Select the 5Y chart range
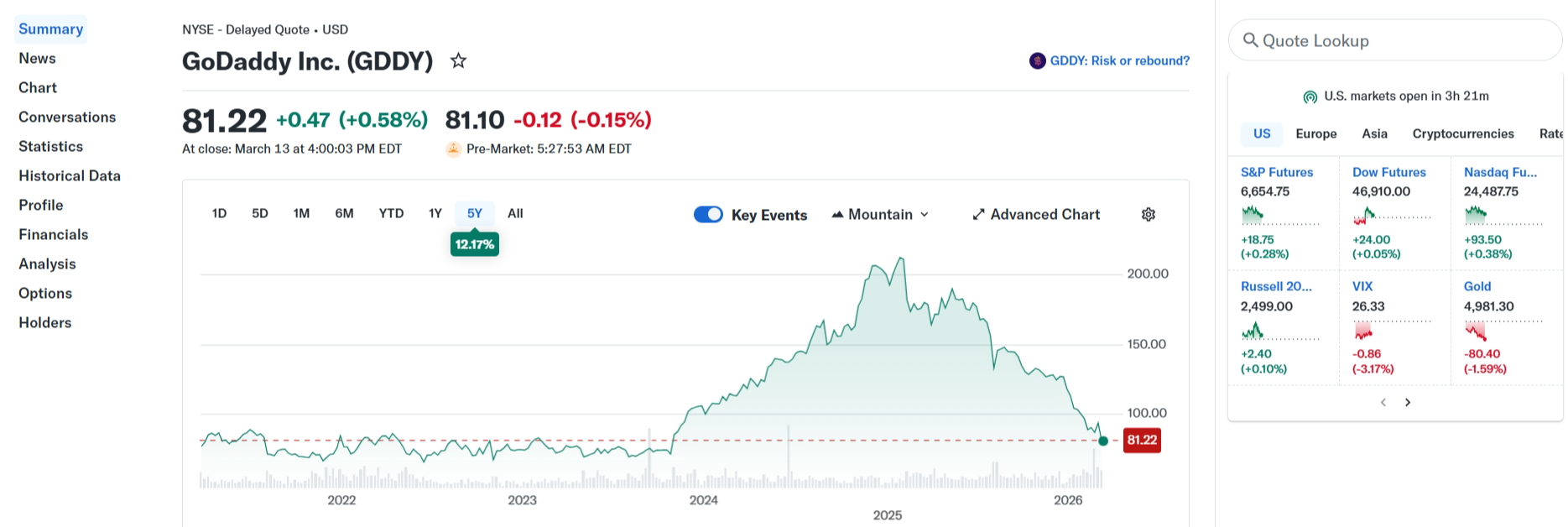This screenshot has height=527, width=1568. [x=475, y=214]
